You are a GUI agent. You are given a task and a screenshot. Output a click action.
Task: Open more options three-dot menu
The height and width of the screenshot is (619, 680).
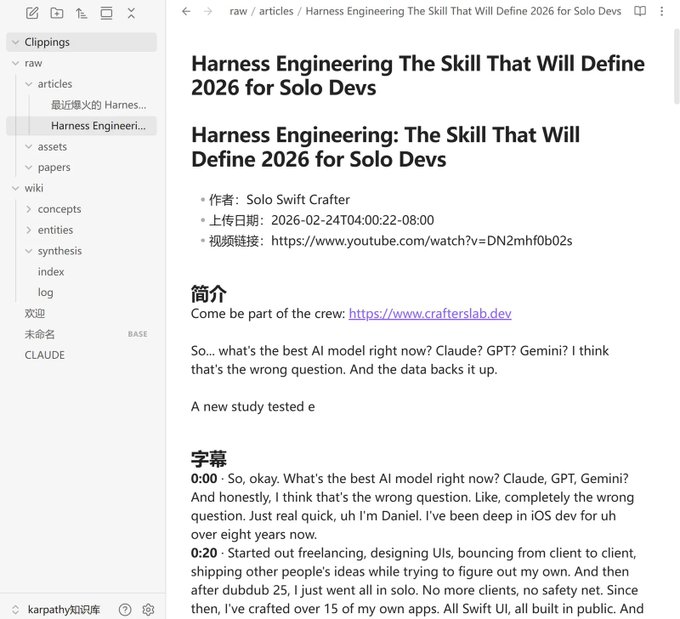[x=662, y=11]
